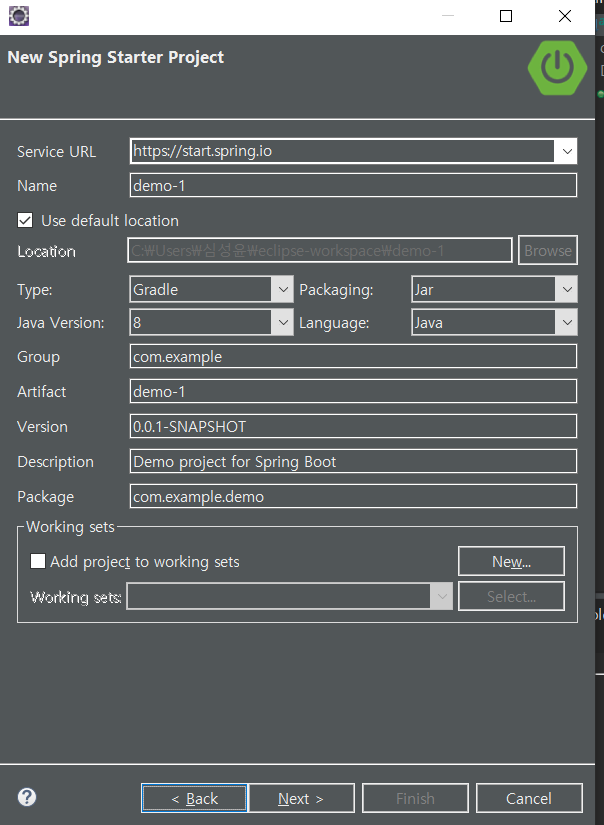Click the Finish button
Image resolution: width=604 pixels, height=825 pixels.
[416, 798]
